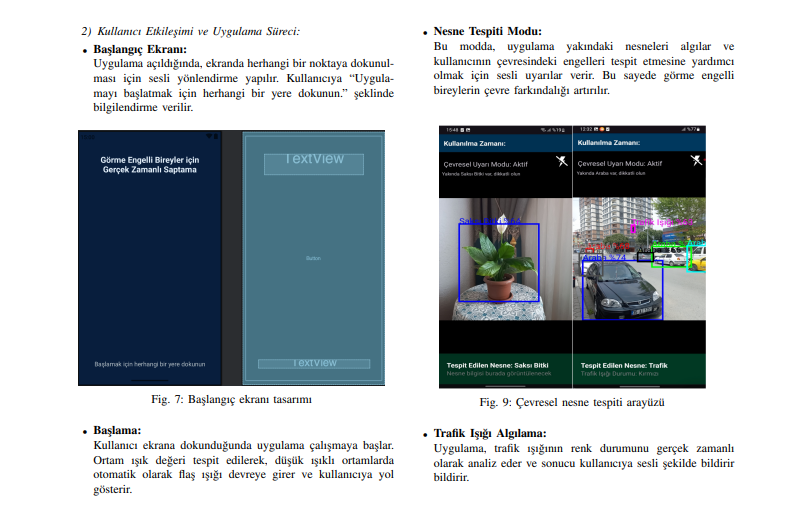
Task: Click the warning 'Yakında Araba var, dikkatli olun'
Action: coord(611,173)
